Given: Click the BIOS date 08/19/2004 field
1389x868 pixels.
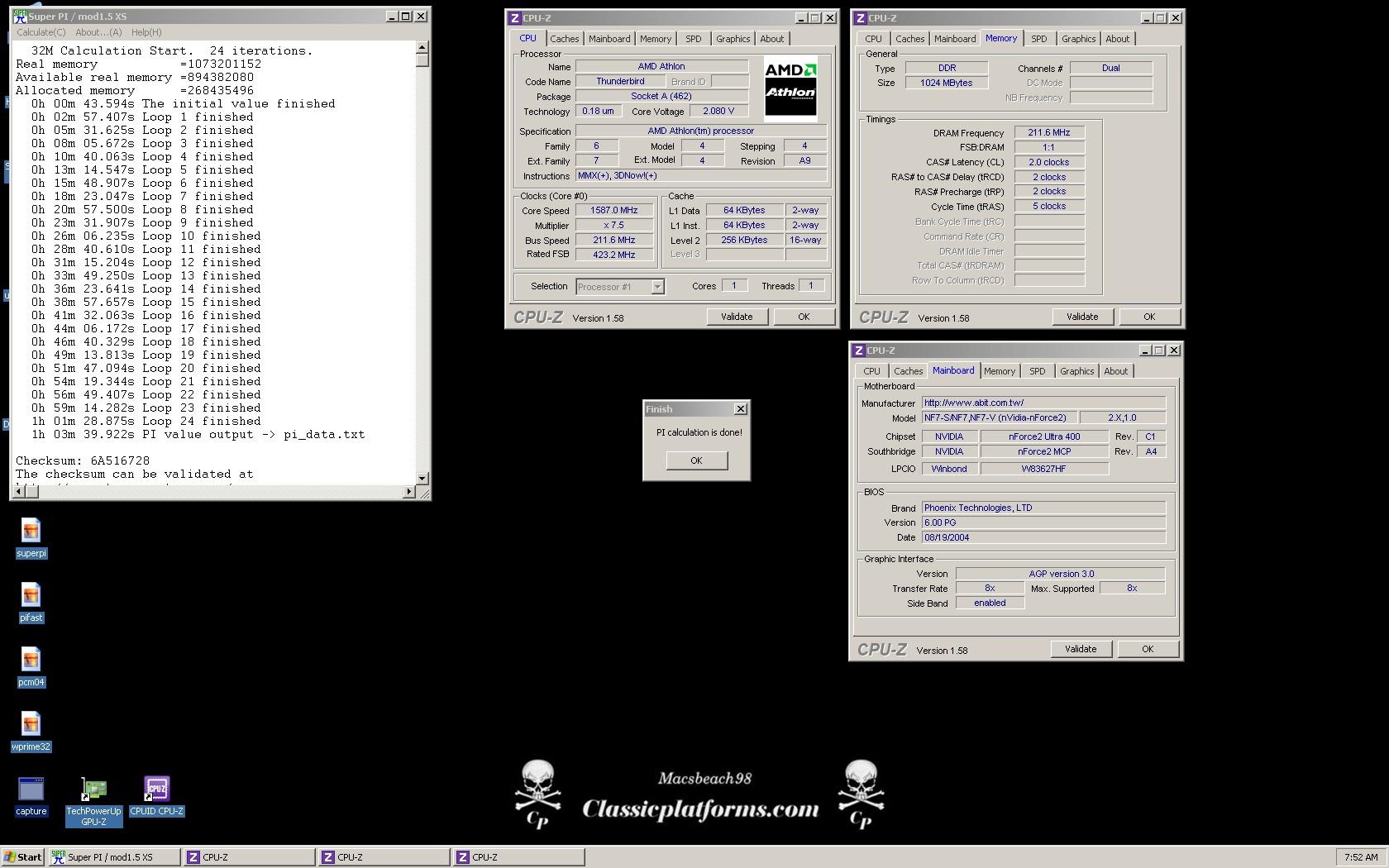Looking at the screenshot, I should (x=1044, y=537).
